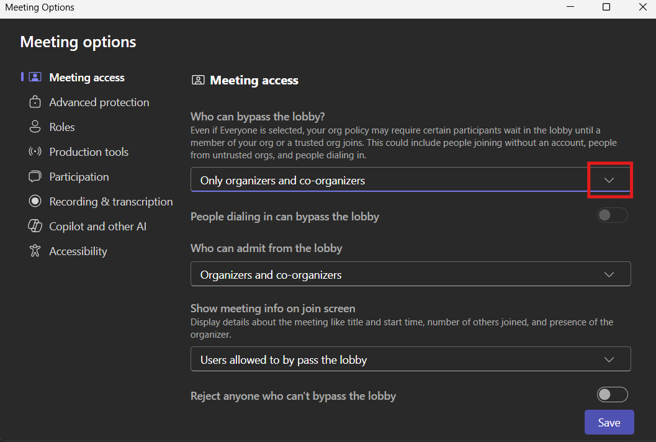Click the Meeting Options title bar text

click(40, 7)
